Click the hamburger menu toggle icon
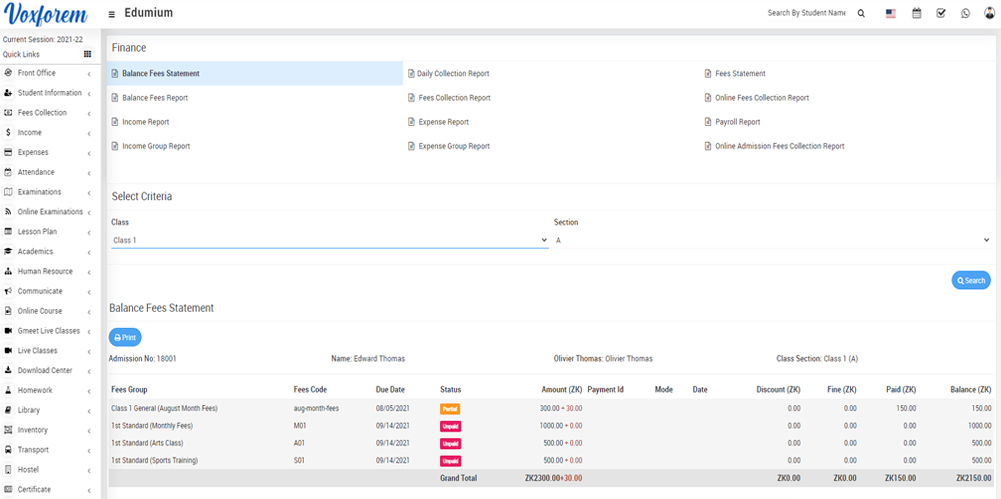The height and width of the screenshot is (499, 1001). point(111,14)
